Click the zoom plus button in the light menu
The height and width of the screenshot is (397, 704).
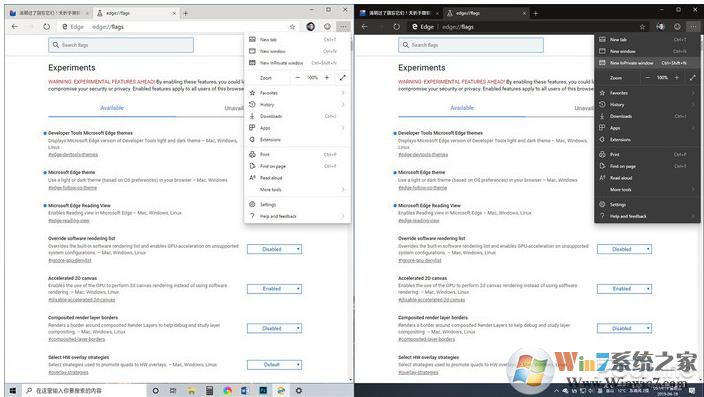click(x=327, y=78)
